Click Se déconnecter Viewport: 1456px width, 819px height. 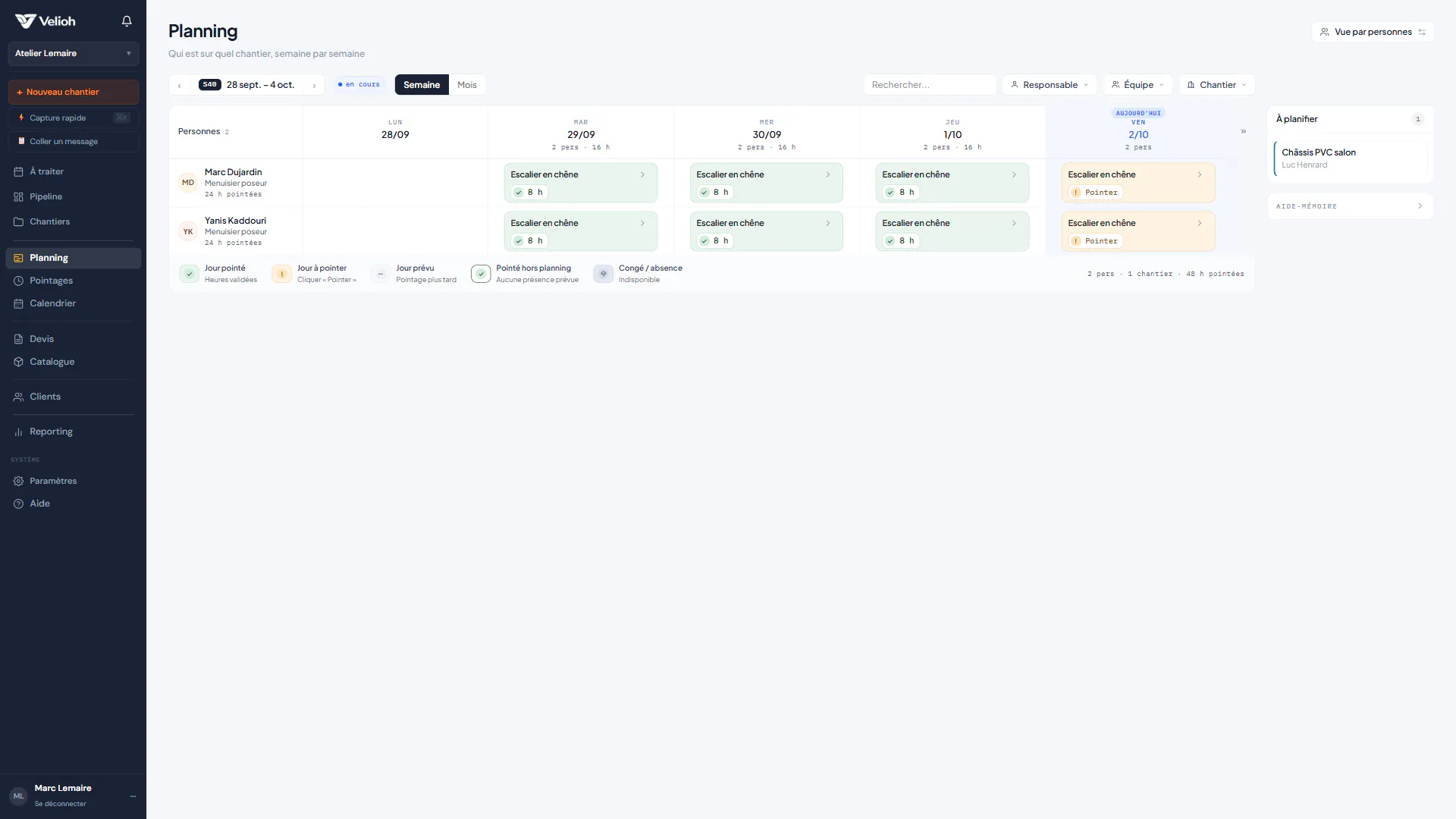pos(60,804)
